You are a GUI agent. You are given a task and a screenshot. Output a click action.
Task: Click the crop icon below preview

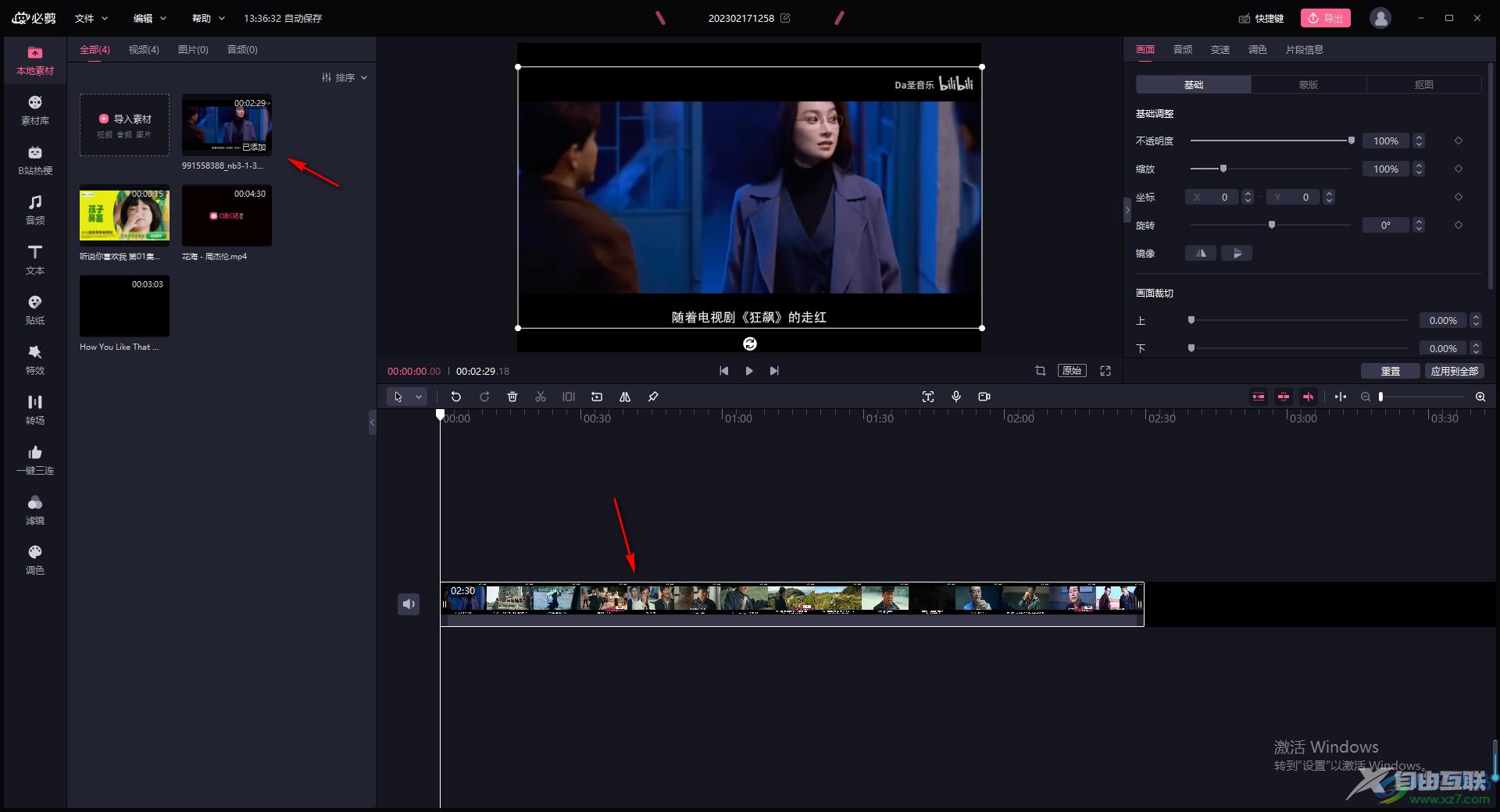[1041, 371]
